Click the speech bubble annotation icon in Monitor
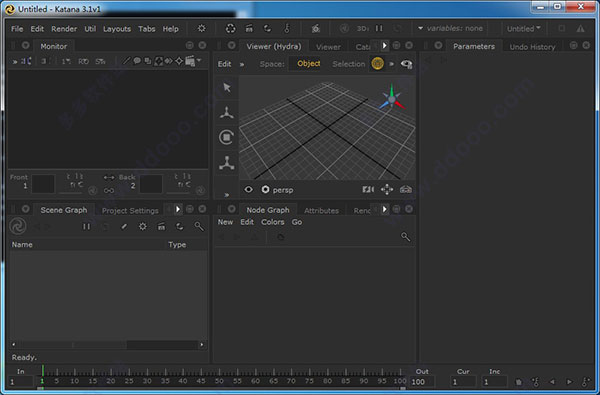Viewport: 600px width, 395px height. (x=137, y=61)
